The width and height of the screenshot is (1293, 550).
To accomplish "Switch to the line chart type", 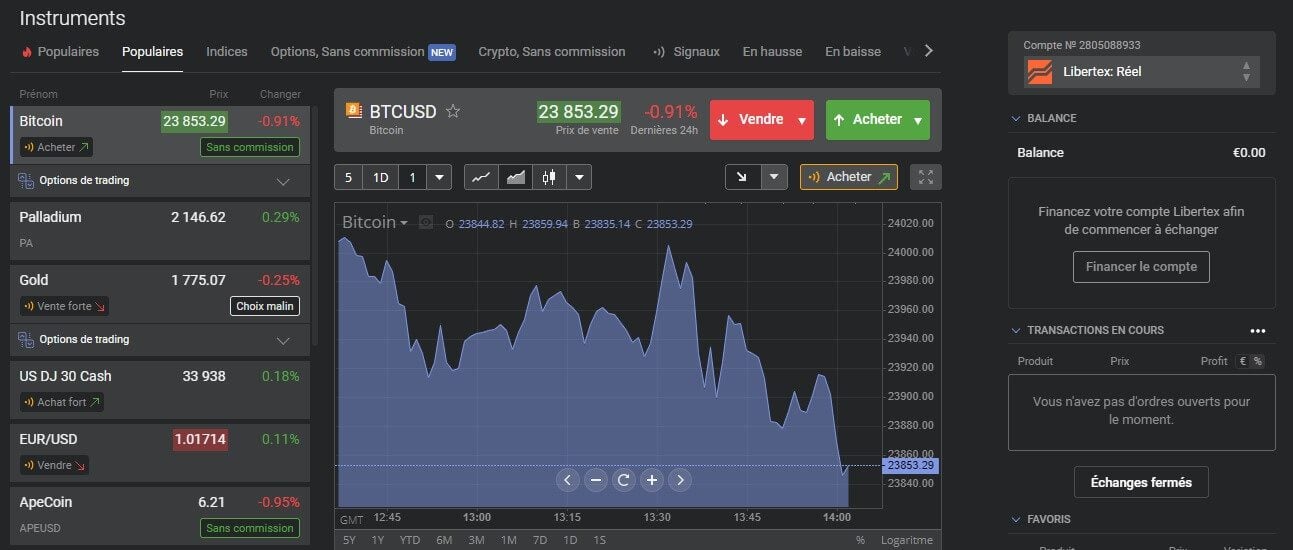I will (481, 177).
